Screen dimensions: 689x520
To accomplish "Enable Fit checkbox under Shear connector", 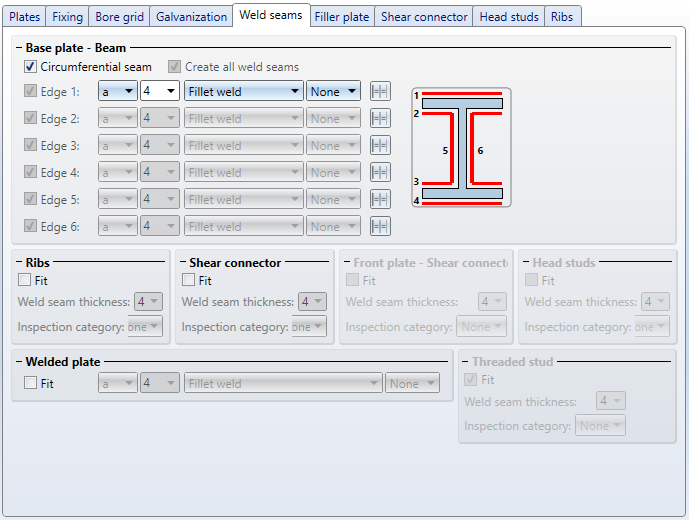I will coord(190,281).
